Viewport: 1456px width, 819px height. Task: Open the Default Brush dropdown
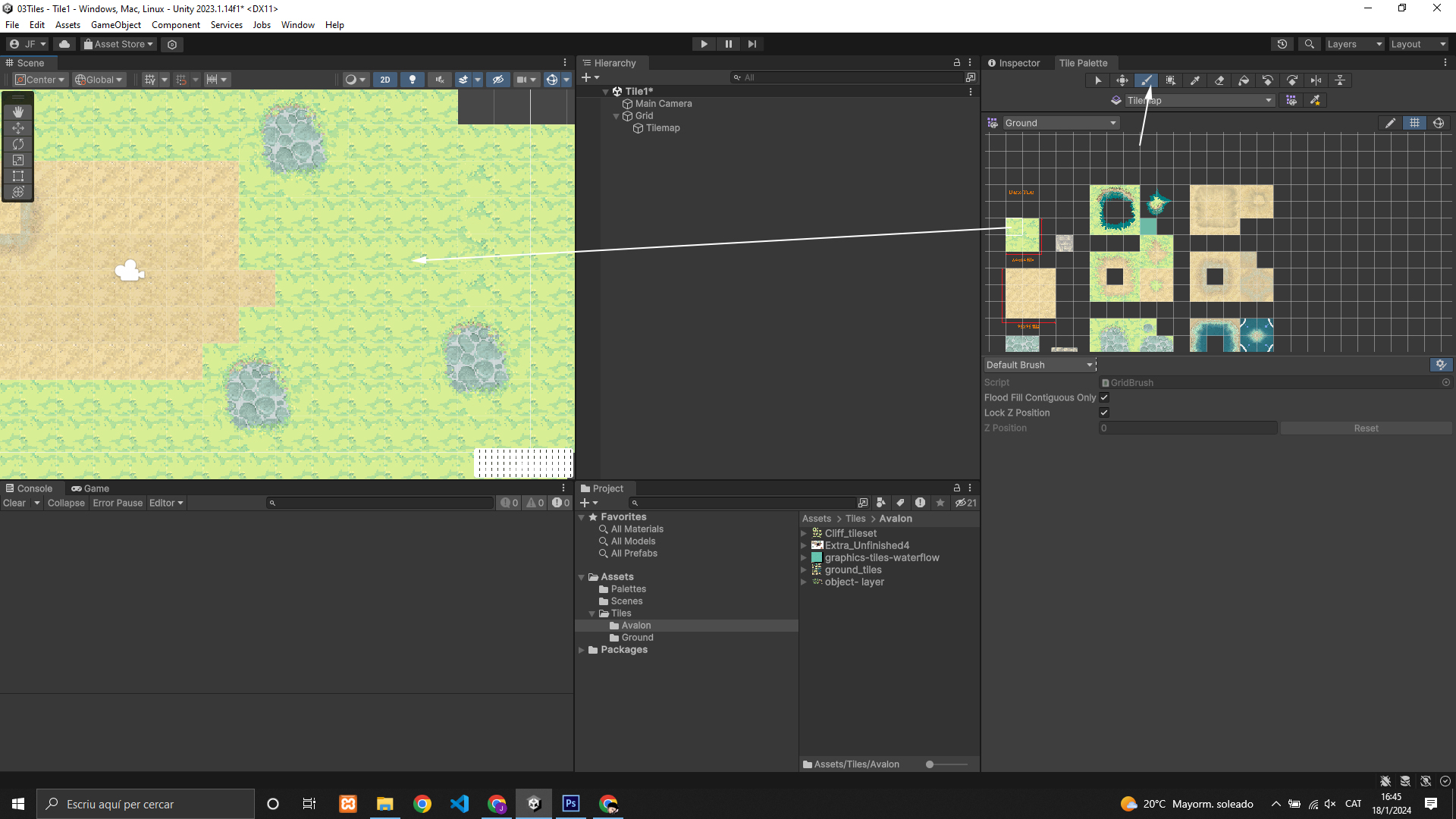click(1039, 365)
